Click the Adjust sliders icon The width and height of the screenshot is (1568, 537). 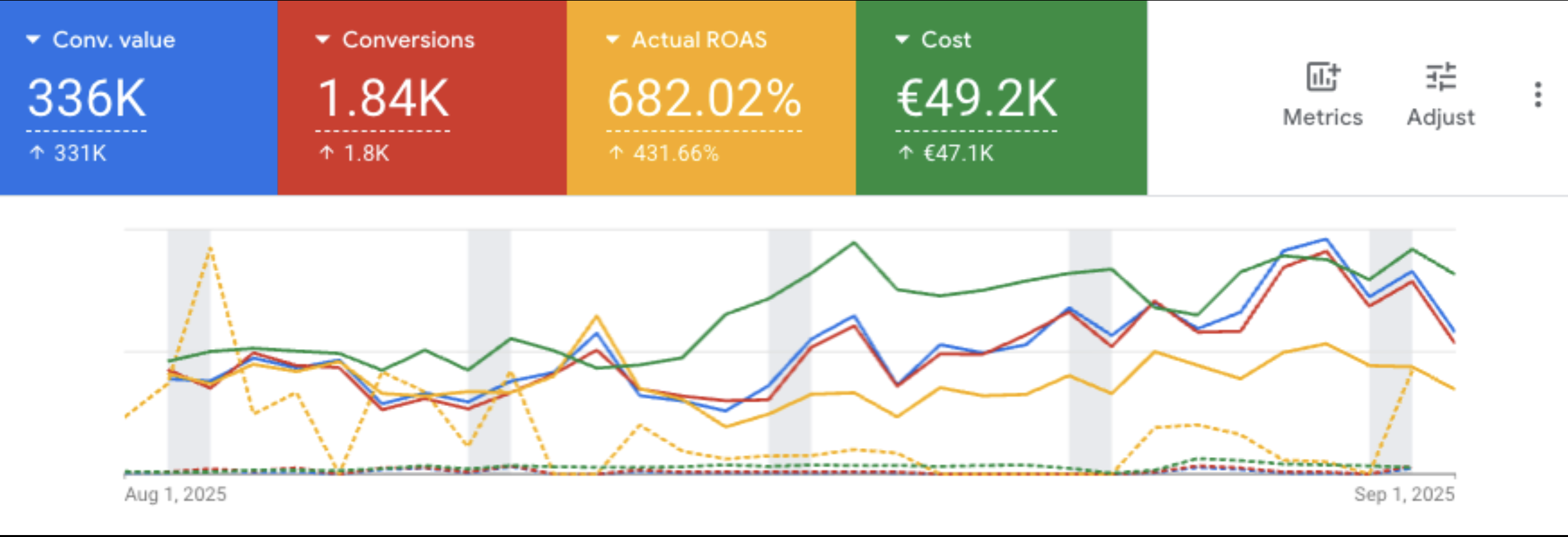[1440, 78]
